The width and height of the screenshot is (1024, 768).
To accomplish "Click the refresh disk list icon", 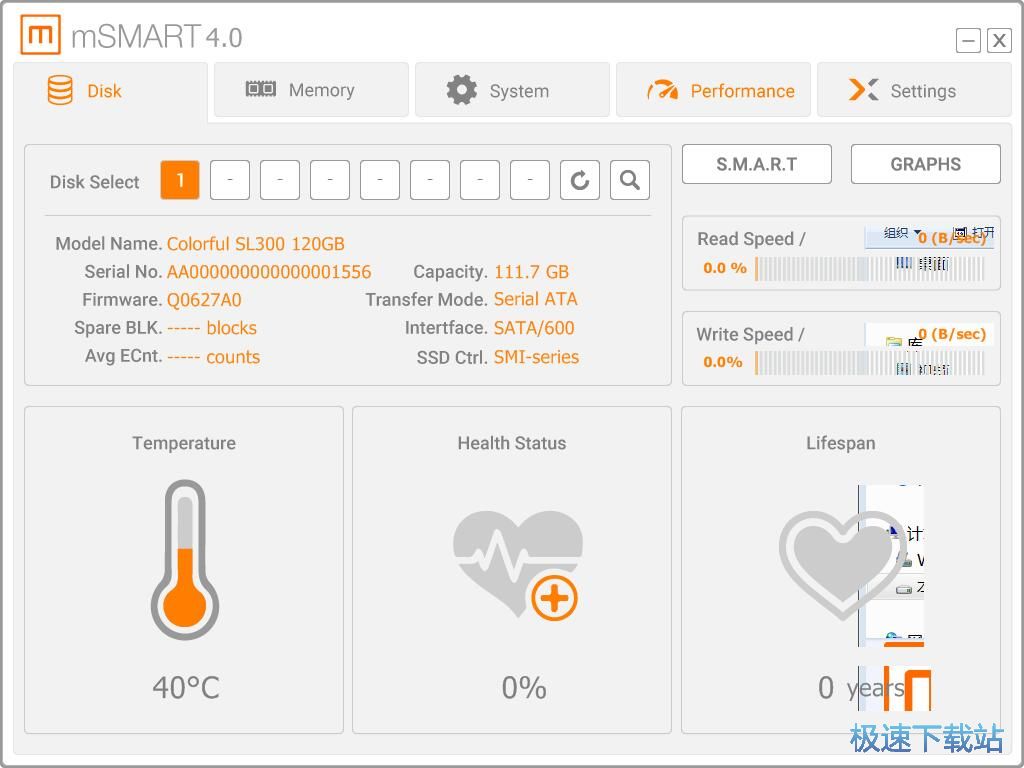I will pyautogui.click(x=579, y=181).
